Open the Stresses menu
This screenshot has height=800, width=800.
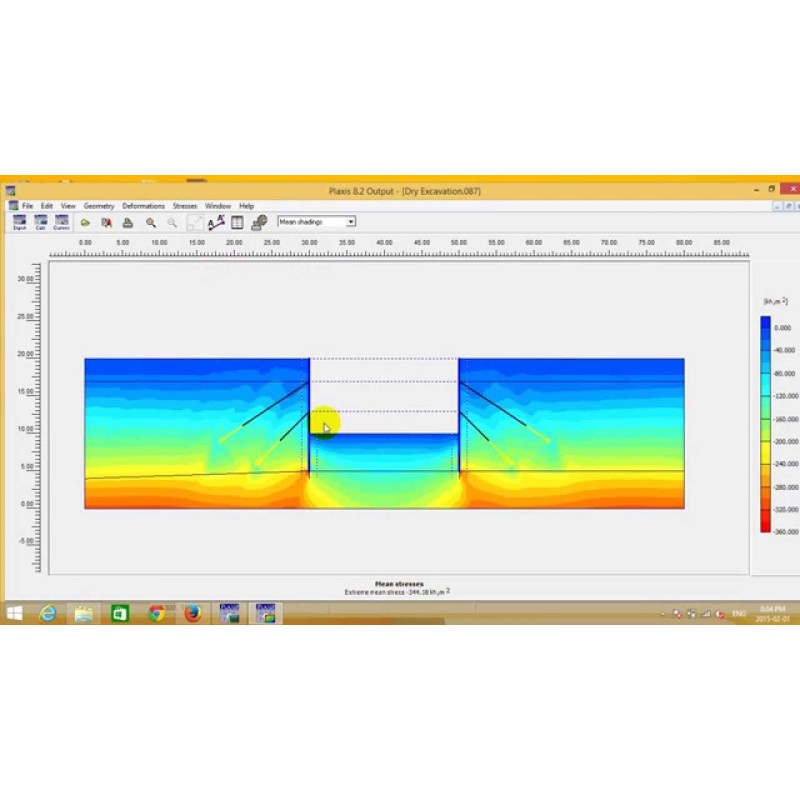point(185,206)
